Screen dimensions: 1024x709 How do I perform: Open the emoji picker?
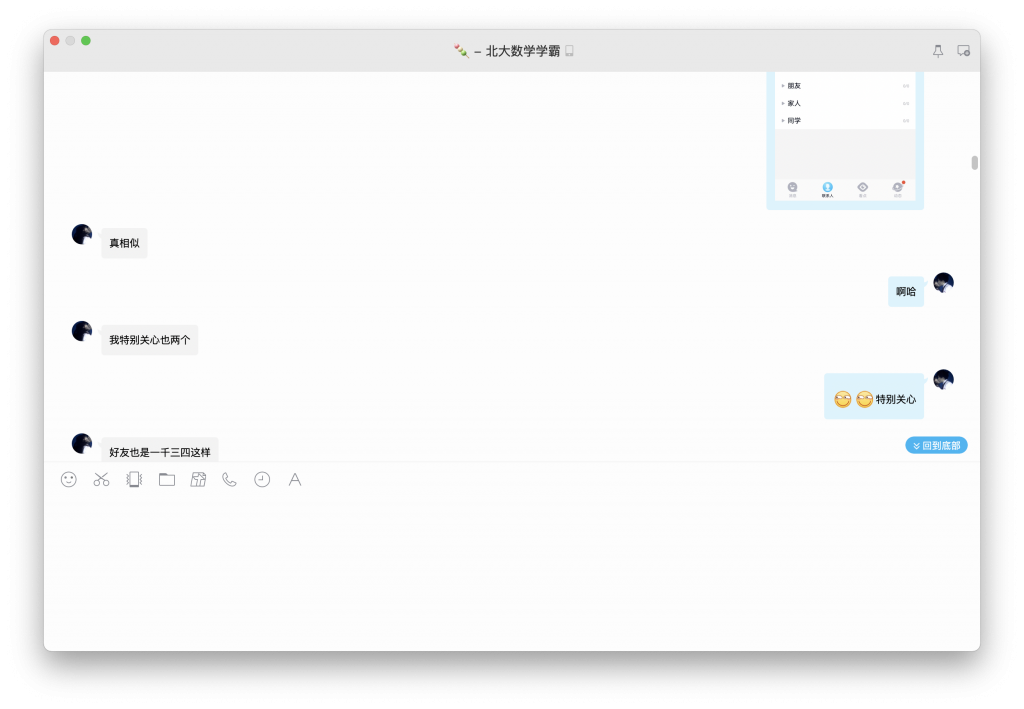[67, 480]
